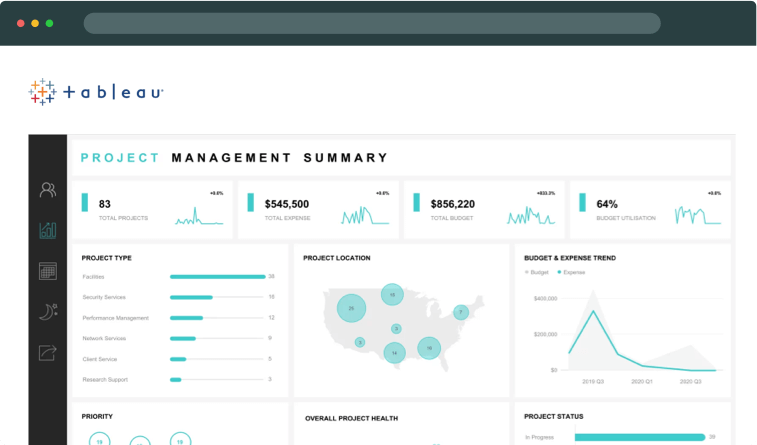757x445 pixels.
Task: Click the green maximize window dot
Action: tap(49, 23)
